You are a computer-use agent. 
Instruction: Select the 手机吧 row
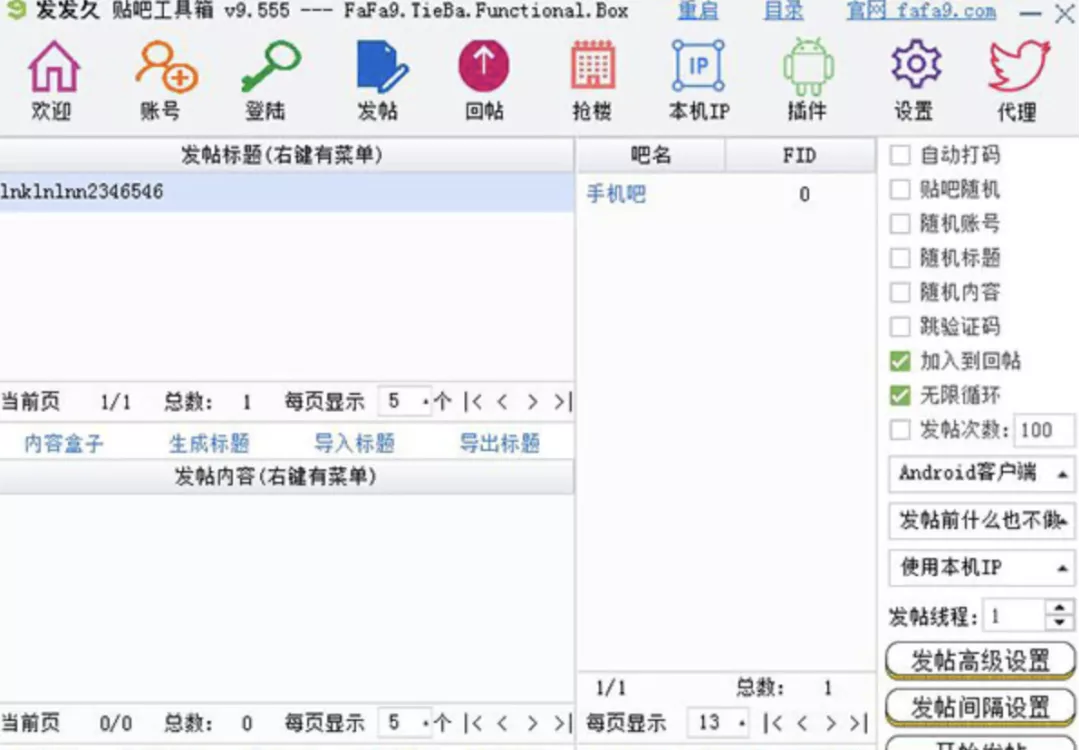726,195
